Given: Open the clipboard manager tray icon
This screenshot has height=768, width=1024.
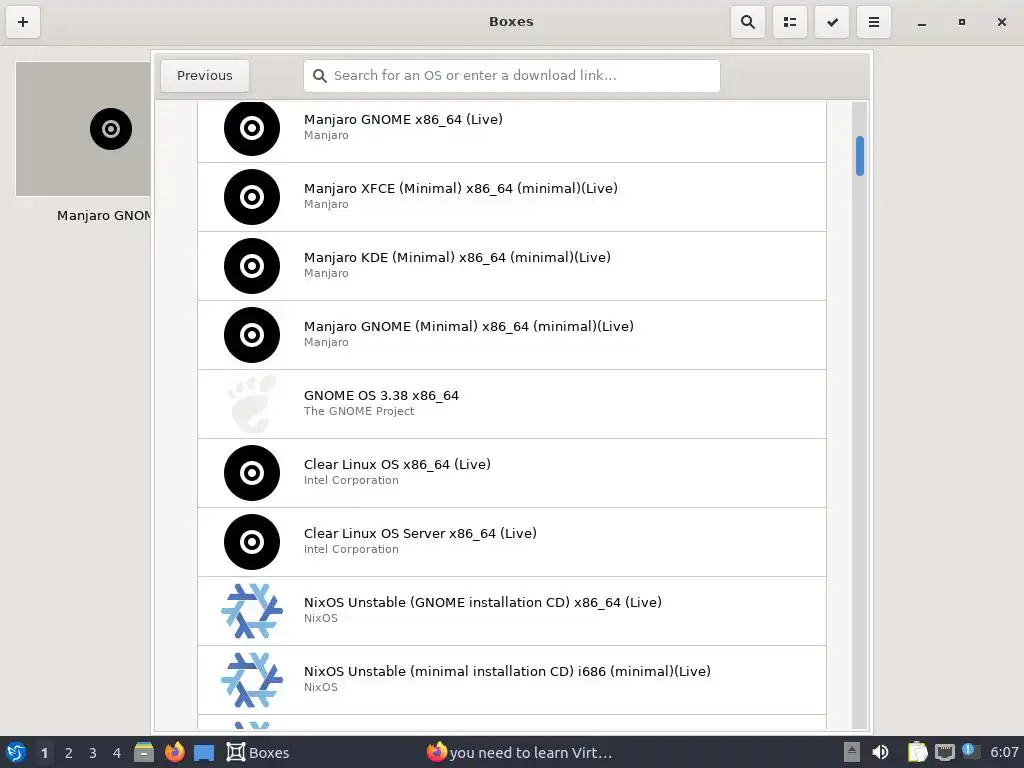Looking at the screenshot, I should (x=917, y=752).
